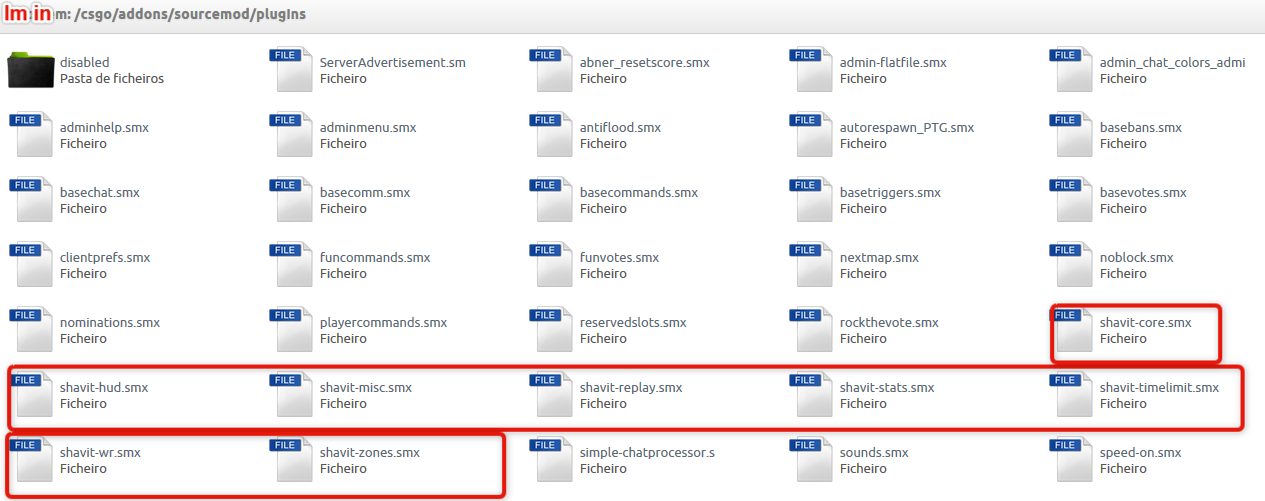
Task: Click the ServerAdvertisement.sm file icon
Action: (291, 70)
